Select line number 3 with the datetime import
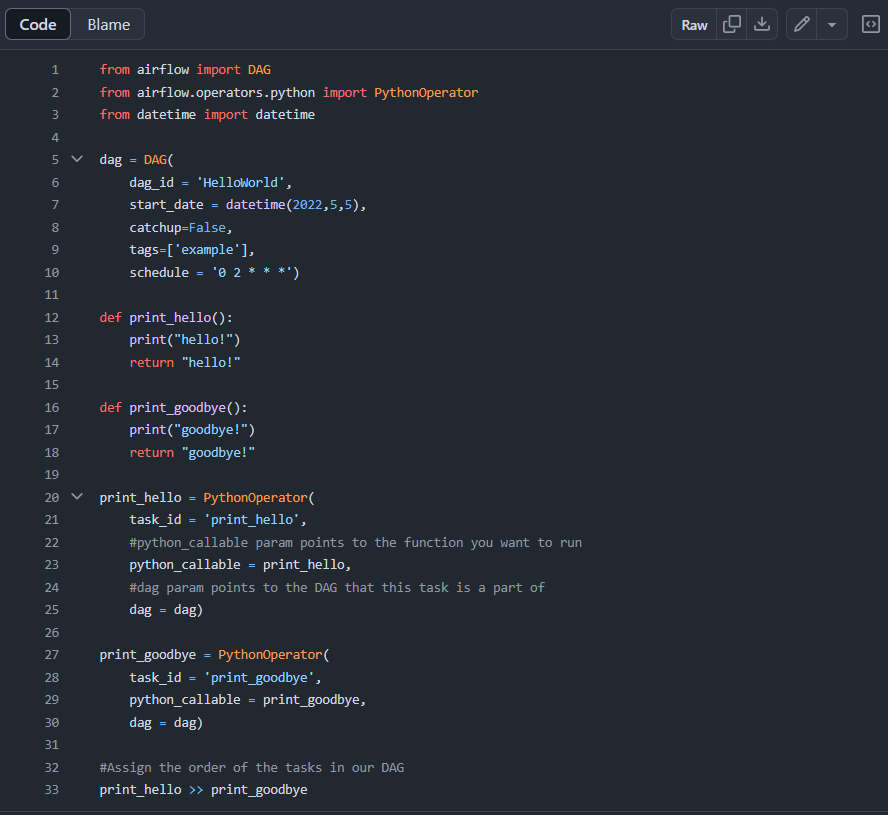 point(55,114)
